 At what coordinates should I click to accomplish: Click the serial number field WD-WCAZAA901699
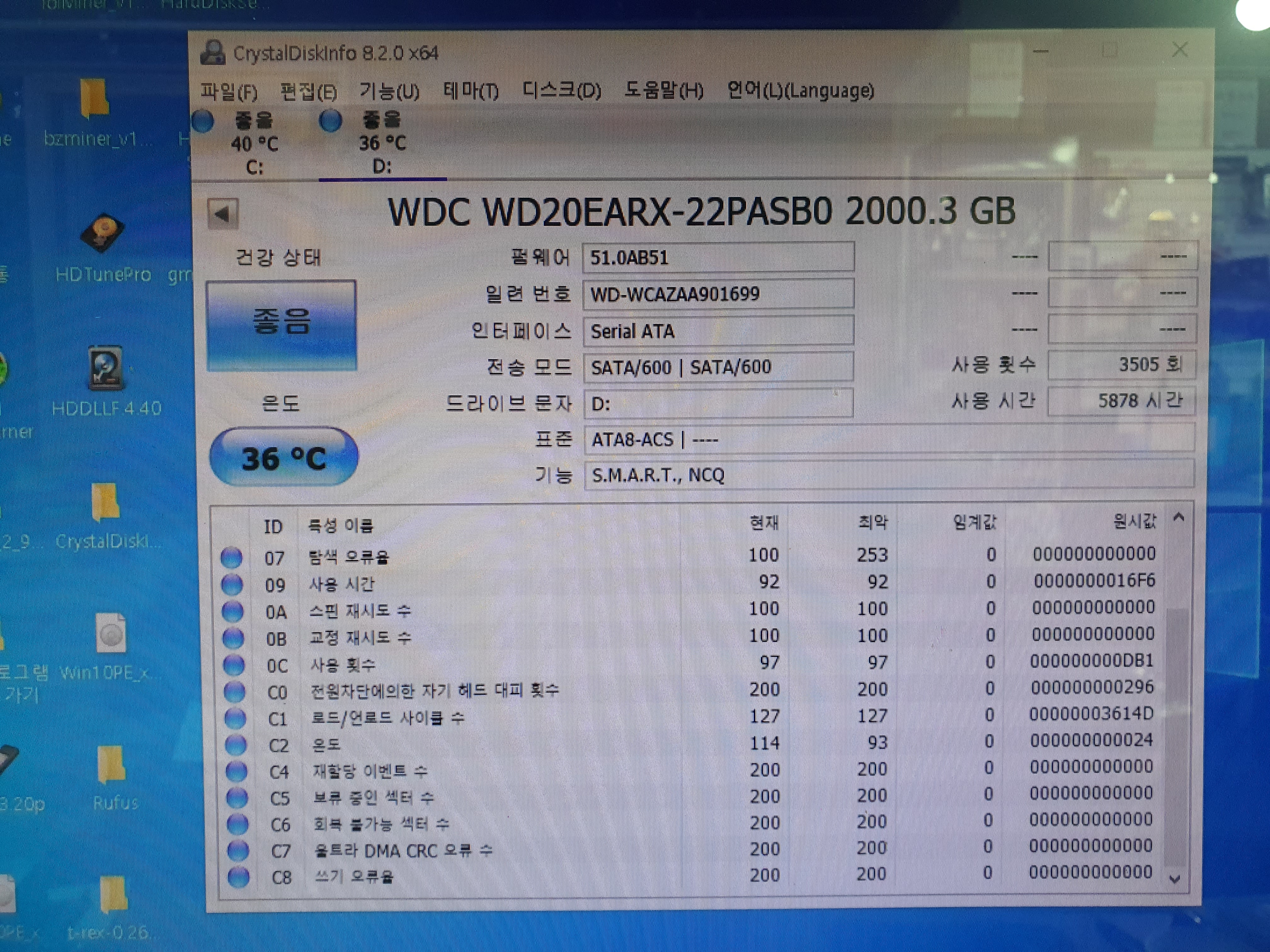pos(718,294)
